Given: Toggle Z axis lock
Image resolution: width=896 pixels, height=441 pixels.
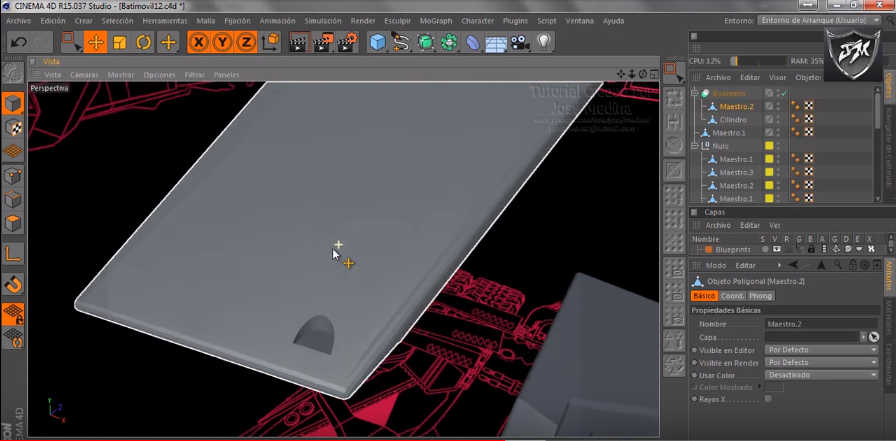Looking at the screenshot, I should tap(246, 42).
